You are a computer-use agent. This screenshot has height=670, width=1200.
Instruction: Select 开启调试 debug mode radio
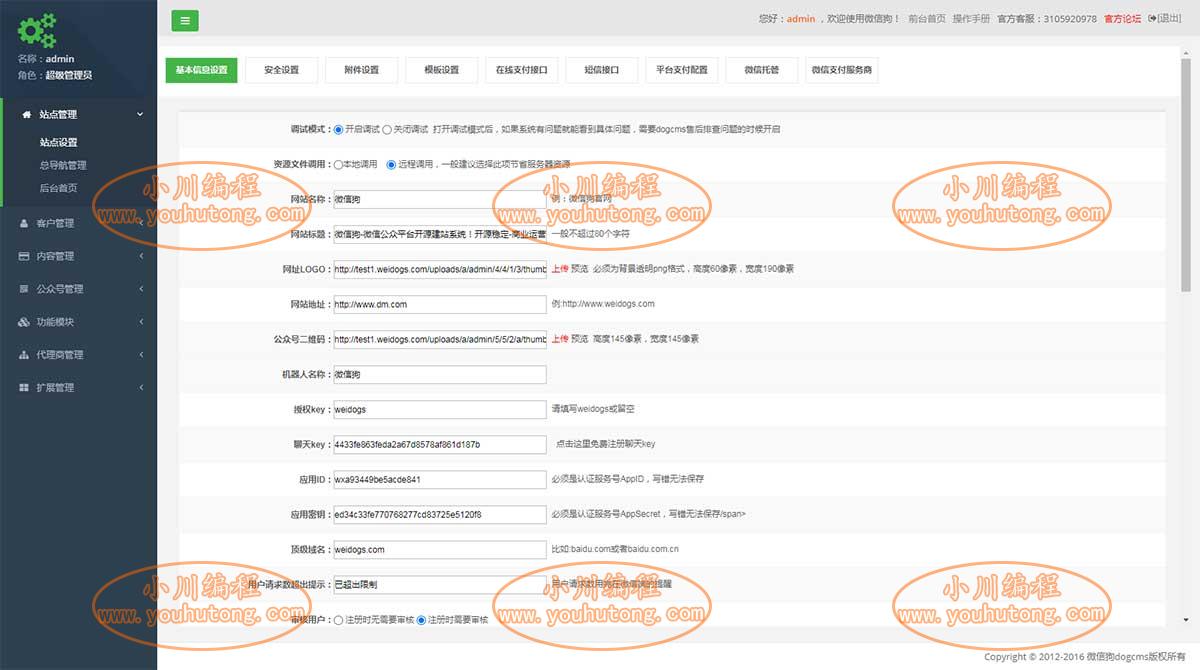click(338, 129)
